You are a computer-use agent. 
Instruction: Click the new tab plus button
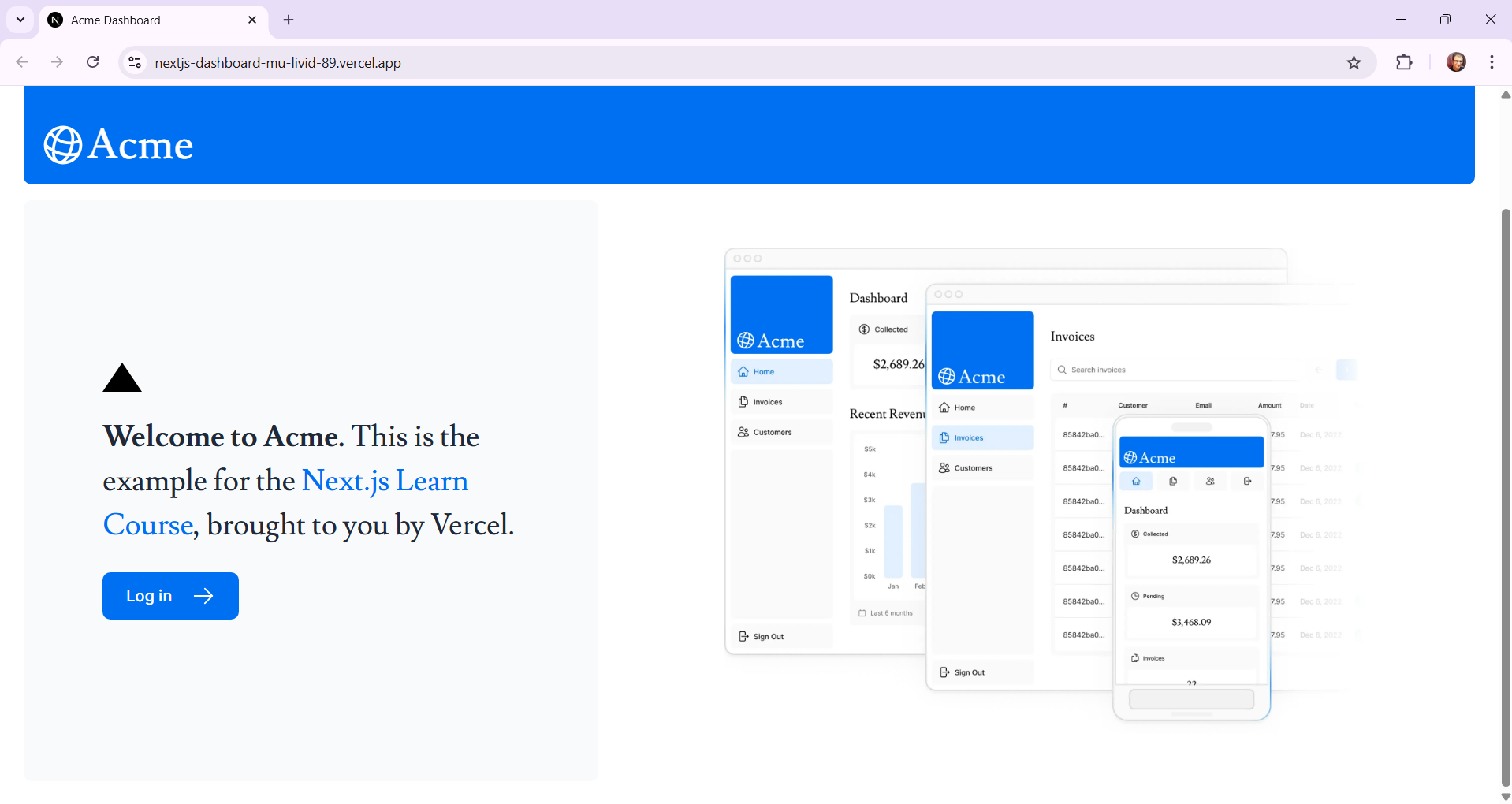pos(288,20)
